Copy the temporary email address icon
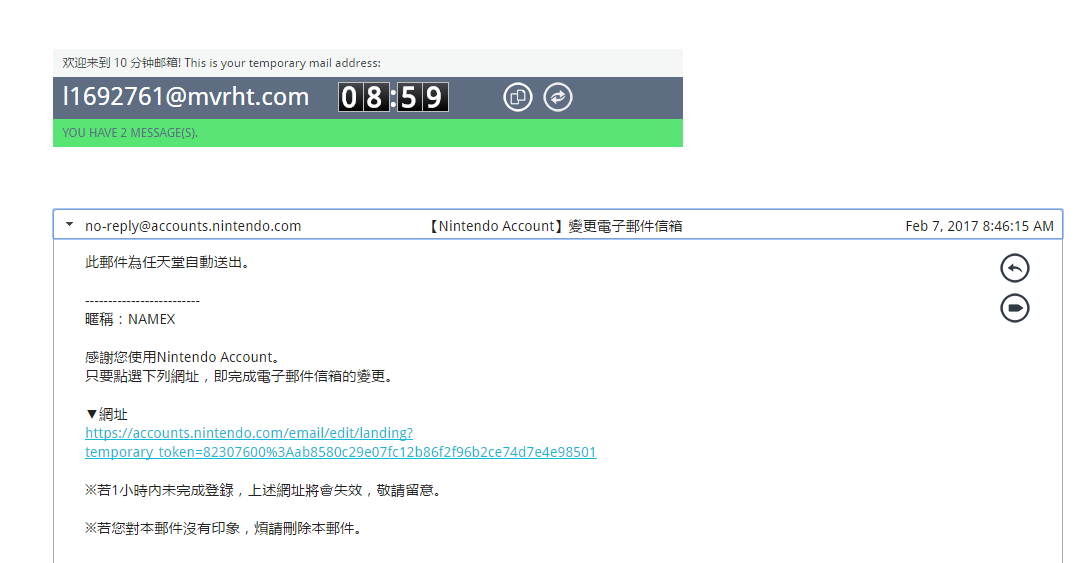 click(x=518, y=97)
